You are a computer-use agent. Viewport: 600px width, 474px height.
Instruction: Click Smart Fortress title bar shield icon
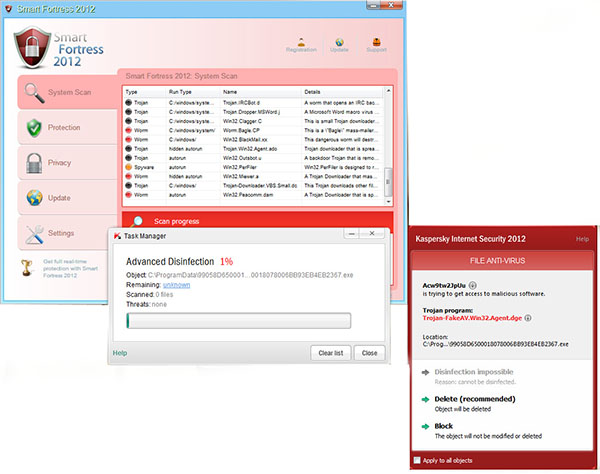pyautogui.click(x=8, y=8)
